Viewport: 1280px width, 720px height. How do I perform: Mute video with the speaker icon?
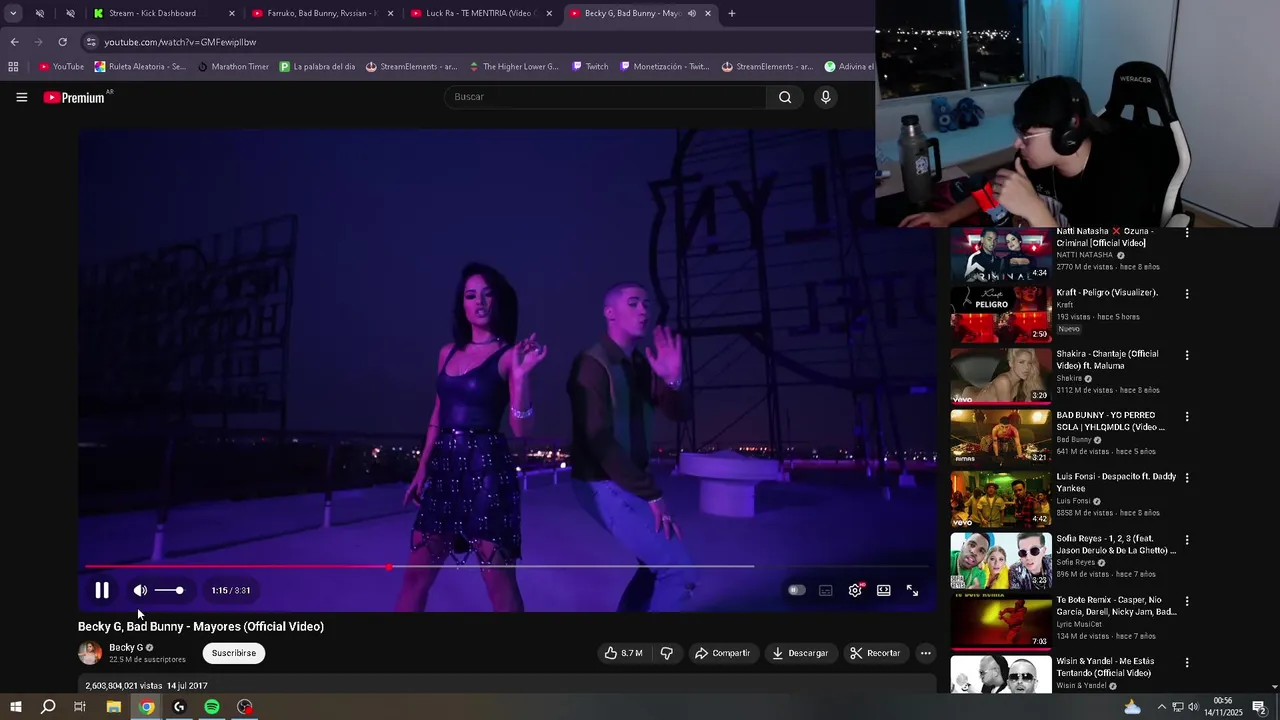click(x=140, y=590)
